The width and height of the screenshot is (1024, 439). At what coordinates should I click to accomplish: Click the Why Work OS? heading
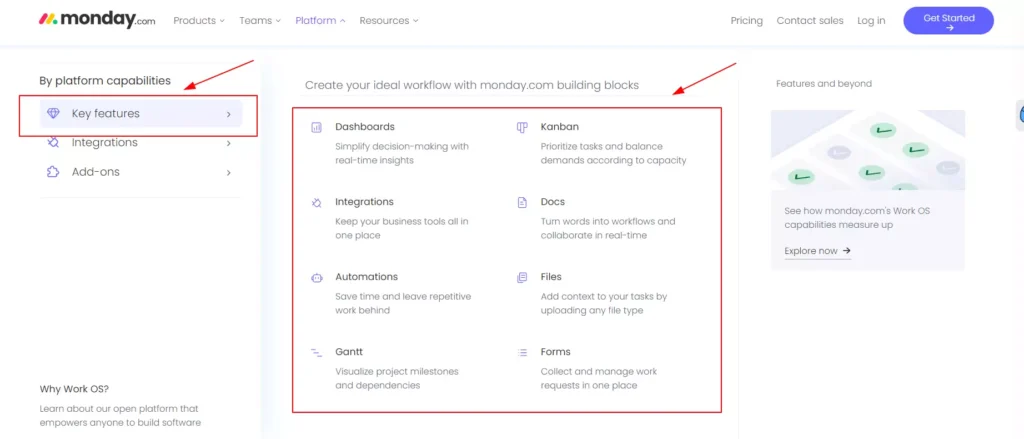point(74,389)
